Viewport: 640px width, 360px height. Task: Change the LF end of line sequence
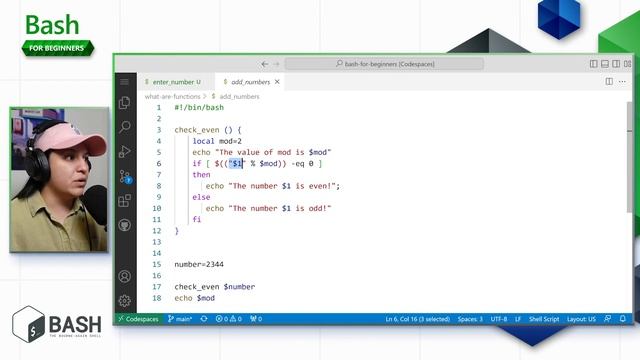[518, 319]
